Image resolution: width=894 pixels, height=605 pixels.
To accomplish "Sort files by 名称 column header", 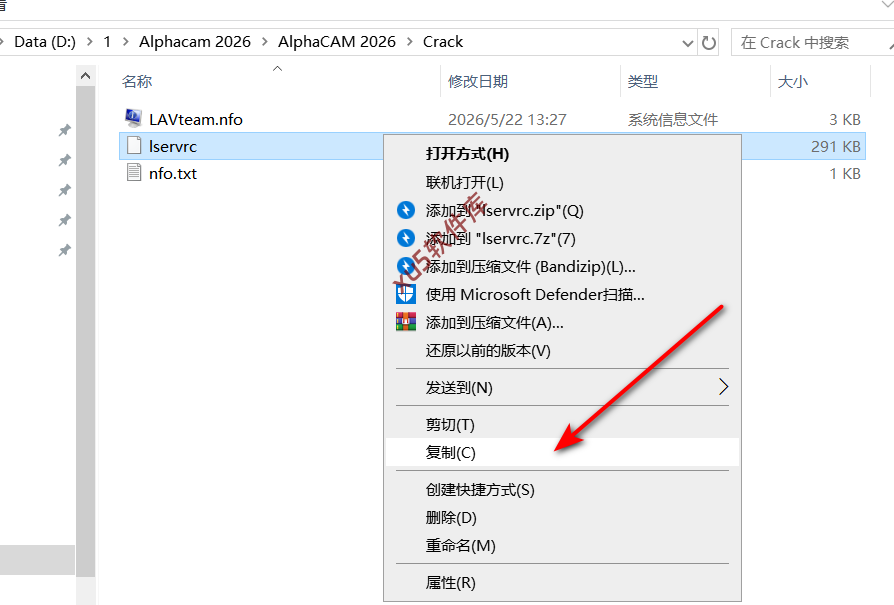I will click(137, 82).
